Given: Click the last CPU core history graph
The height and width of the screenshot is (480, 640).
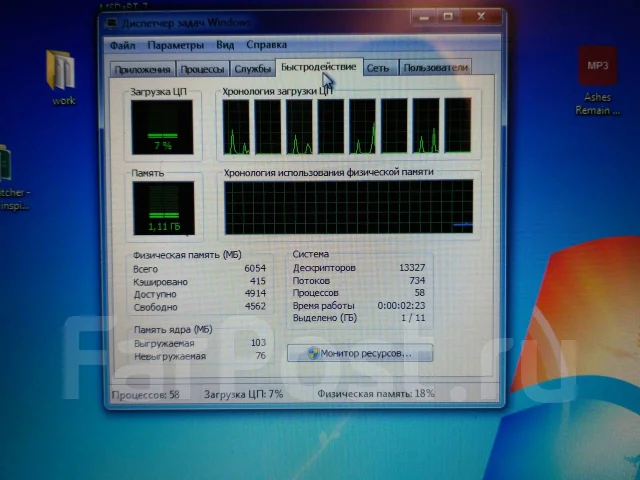Looking at the screenshot, I should tap(458, 125).
